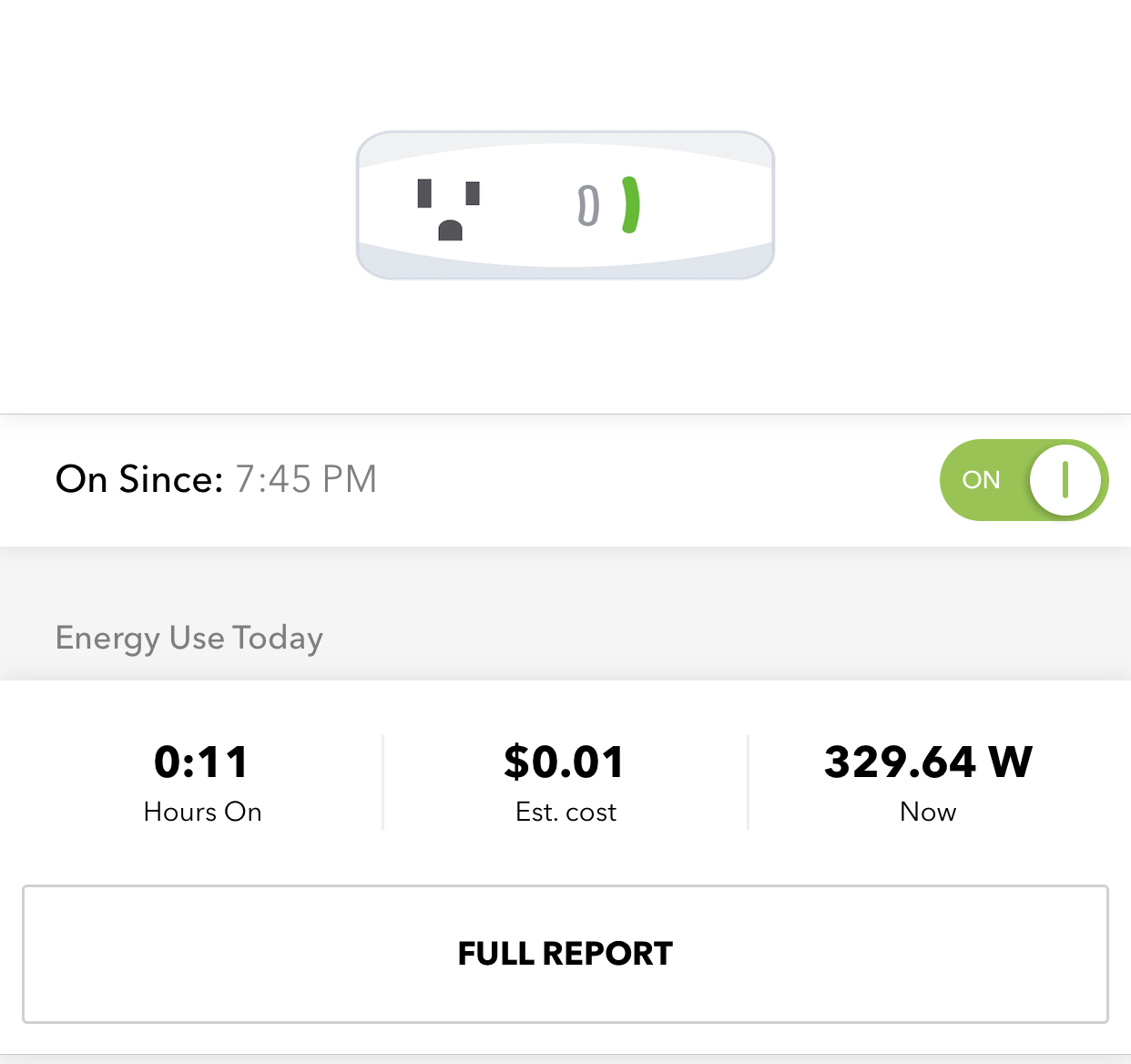Tap the "ON" text inside the switch

tap(981, 480)
